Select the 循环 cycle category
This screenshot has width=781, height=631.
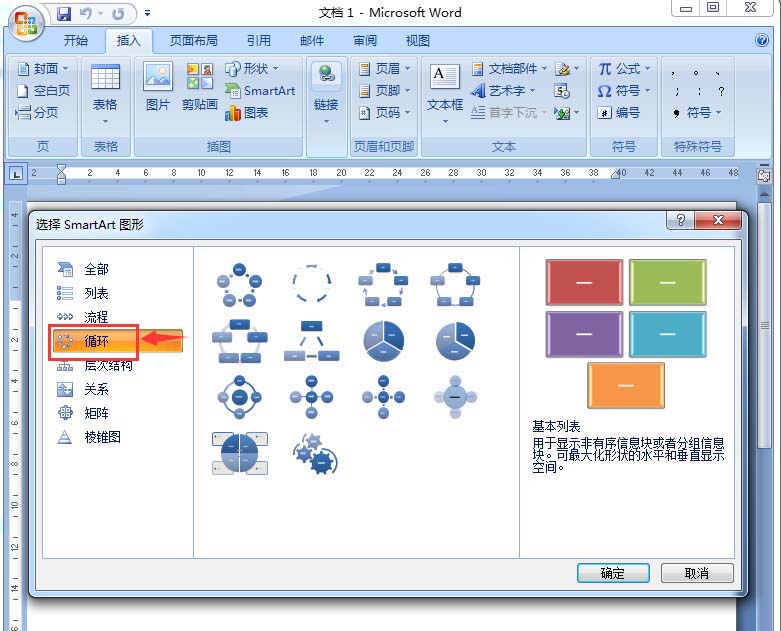[x=118, y=341]
